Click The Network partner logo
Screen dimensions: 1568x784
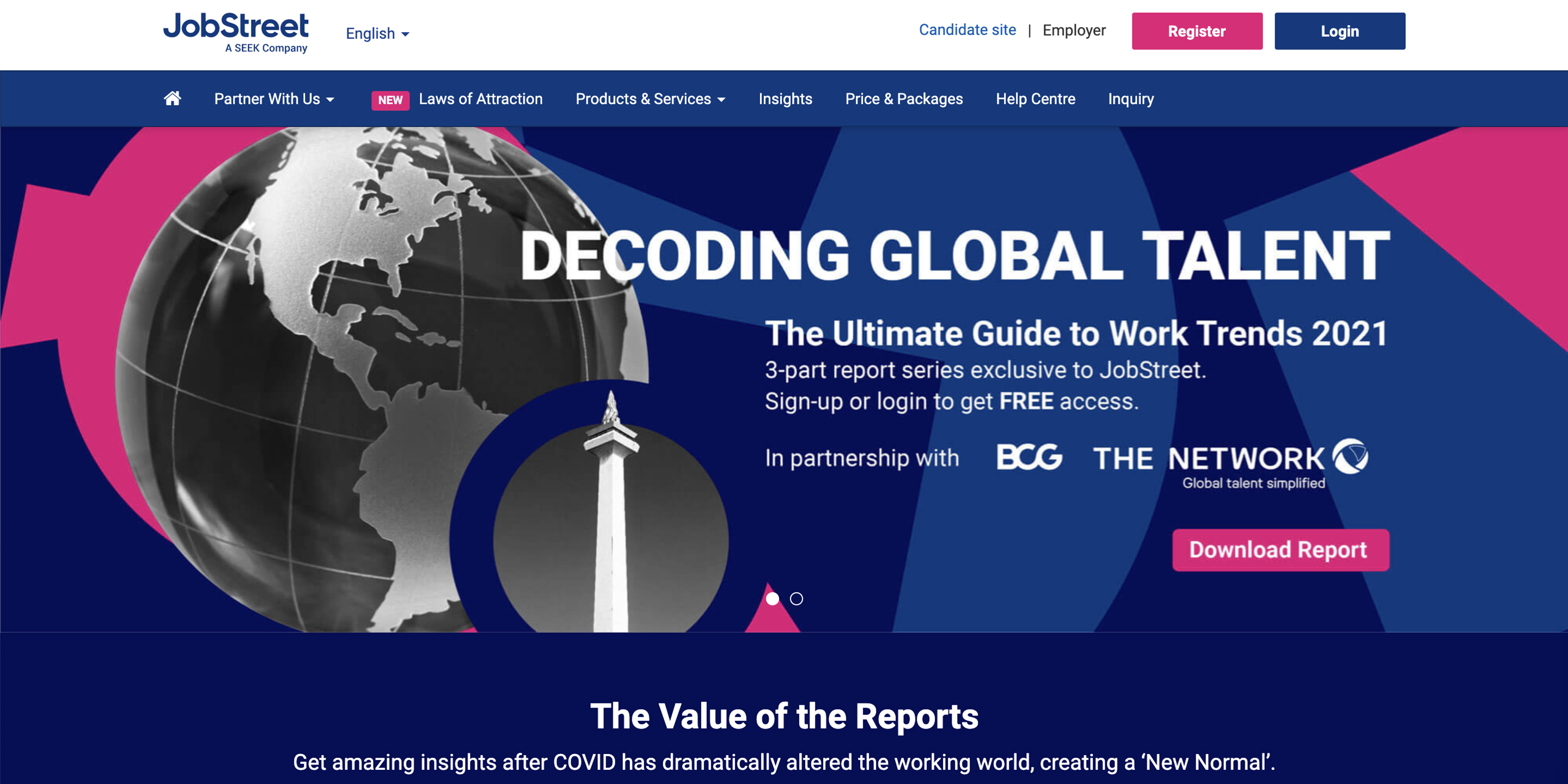click(1231, 464)
